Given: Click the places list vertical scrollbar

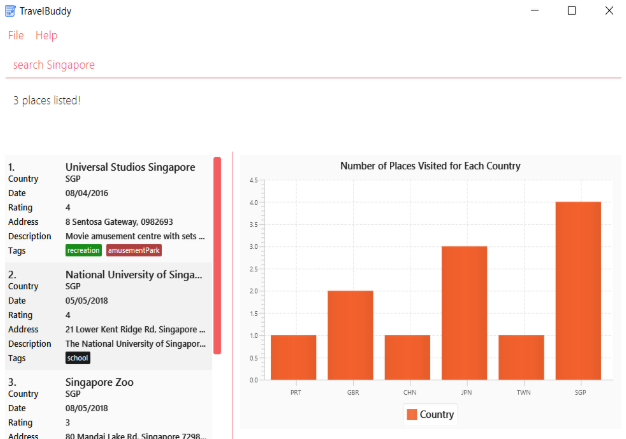Looking at the screenshot, I should pos(217,255).
